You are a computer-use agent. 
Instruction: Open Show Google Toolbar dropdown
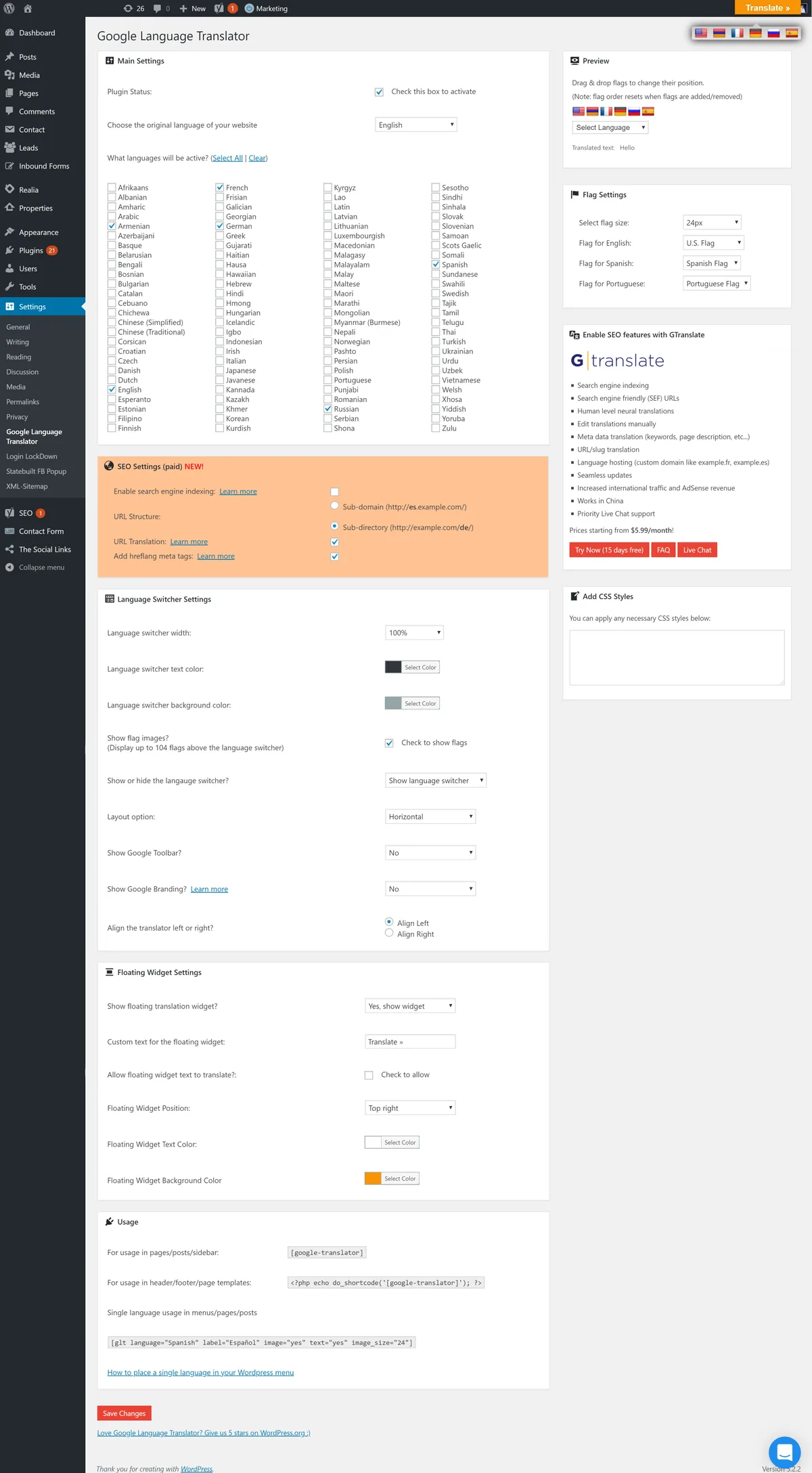(430, 852)
